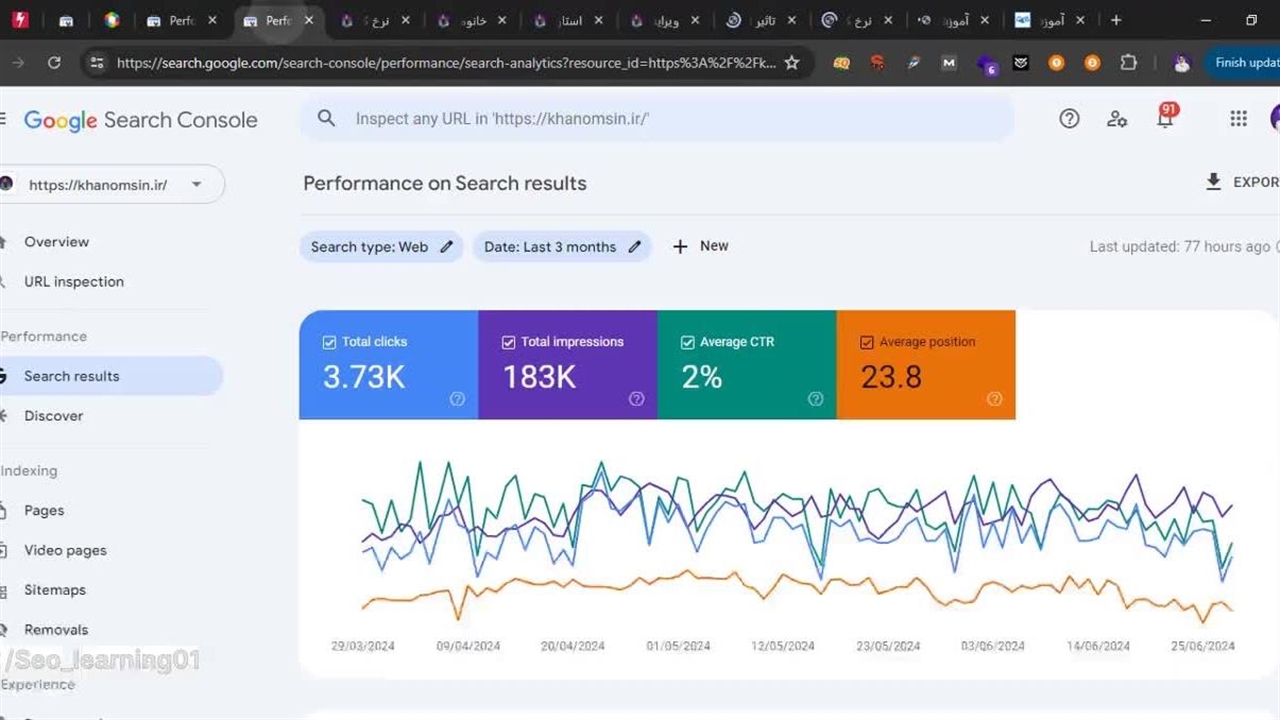Click help icon on Total clicks card
This screenshot has width=1280, height=720.
pyautogui.click(x=457, y=399)
